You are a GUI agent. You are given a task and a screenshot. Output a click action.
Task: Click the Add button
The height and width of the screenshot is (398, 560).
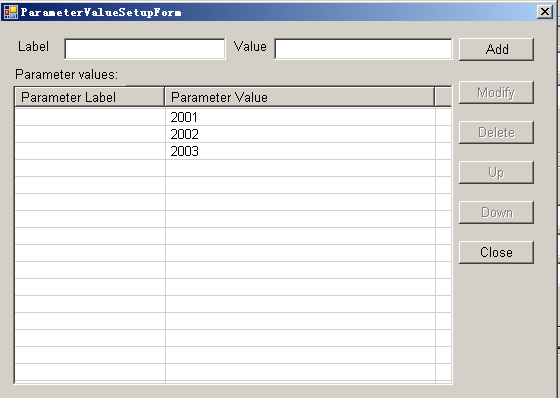(496, 49)
